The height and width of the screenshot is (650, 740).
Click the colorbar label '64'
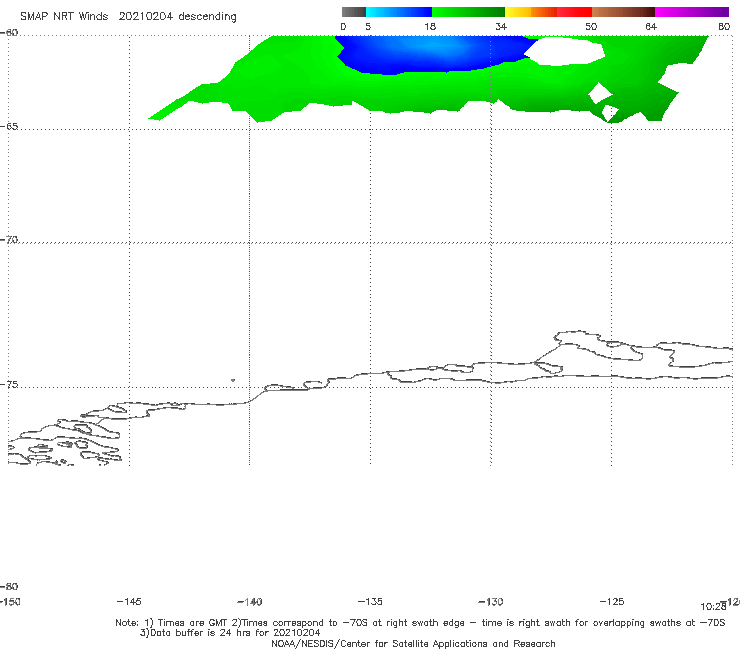click(651, 27)
